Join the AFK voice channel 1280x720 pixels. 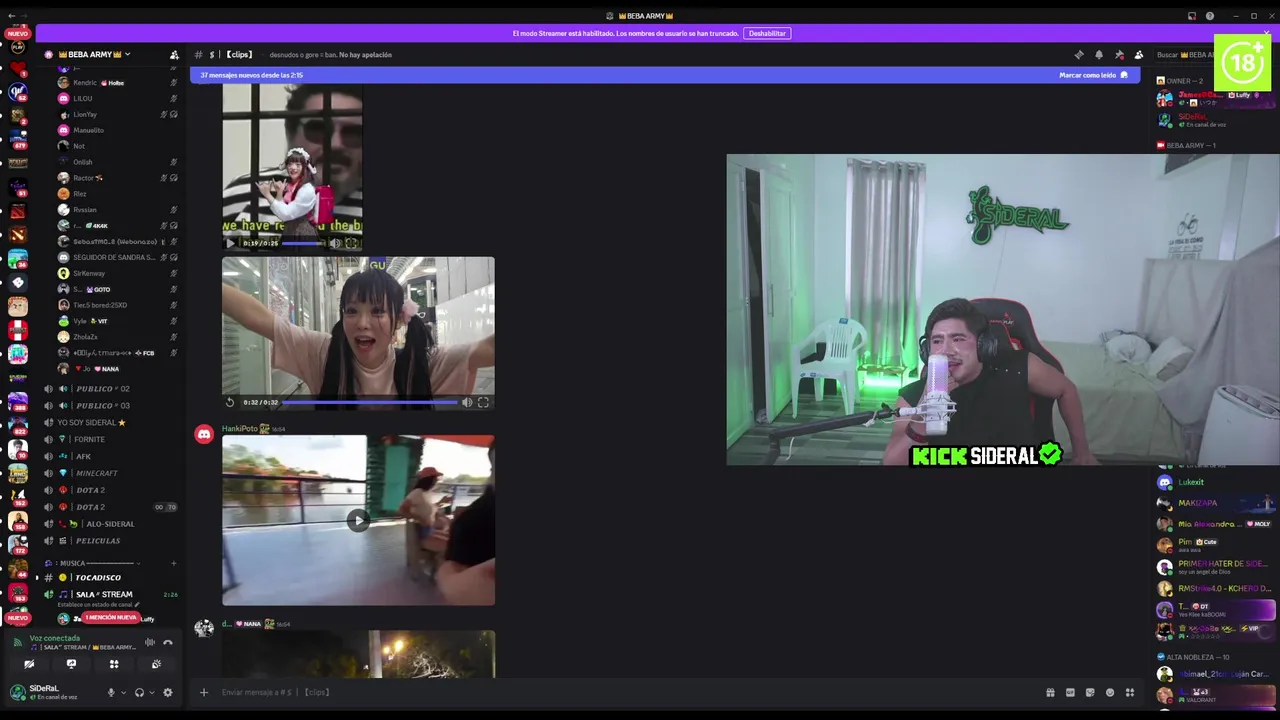click(110, 456)
